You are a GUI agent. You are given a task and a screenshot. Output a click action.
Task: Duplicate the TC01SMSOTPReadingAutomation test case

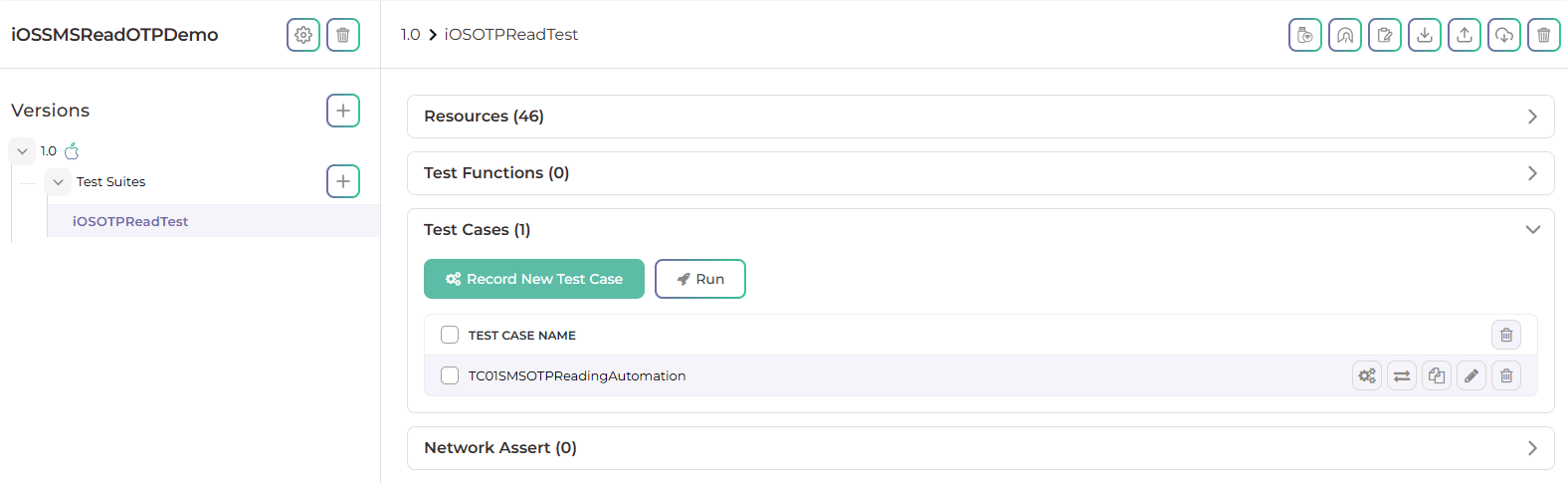(x=1436, y=375)
